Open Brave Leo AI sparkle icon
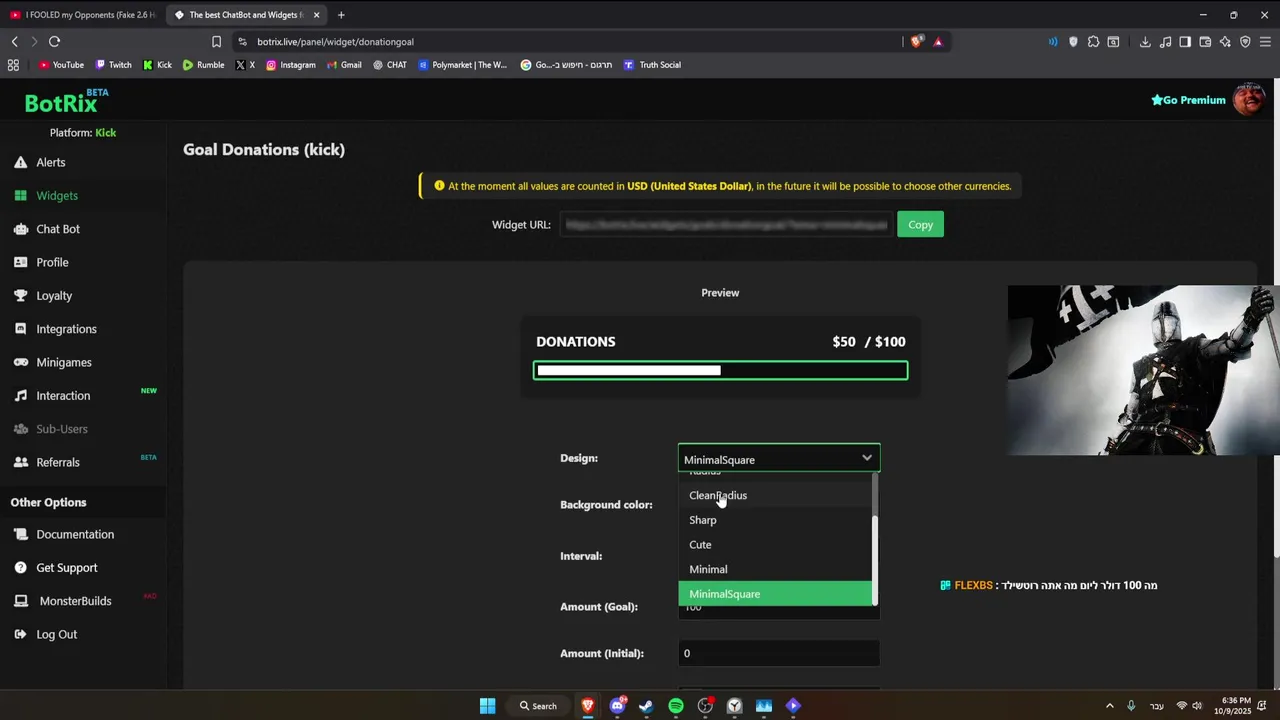 (1225, 42)
